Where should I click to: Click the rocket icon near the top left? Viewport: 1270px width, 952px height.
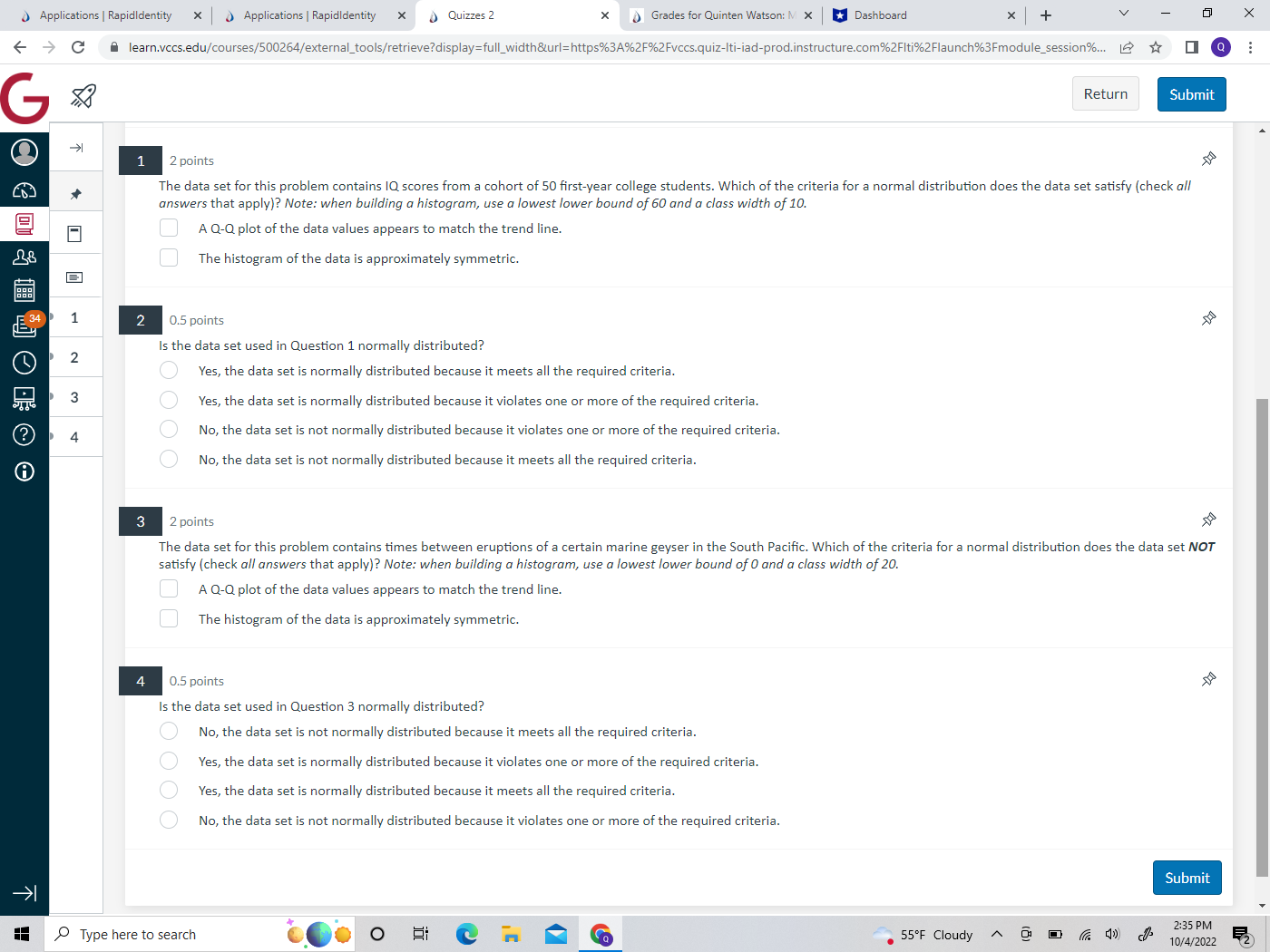tap(83, 94)
